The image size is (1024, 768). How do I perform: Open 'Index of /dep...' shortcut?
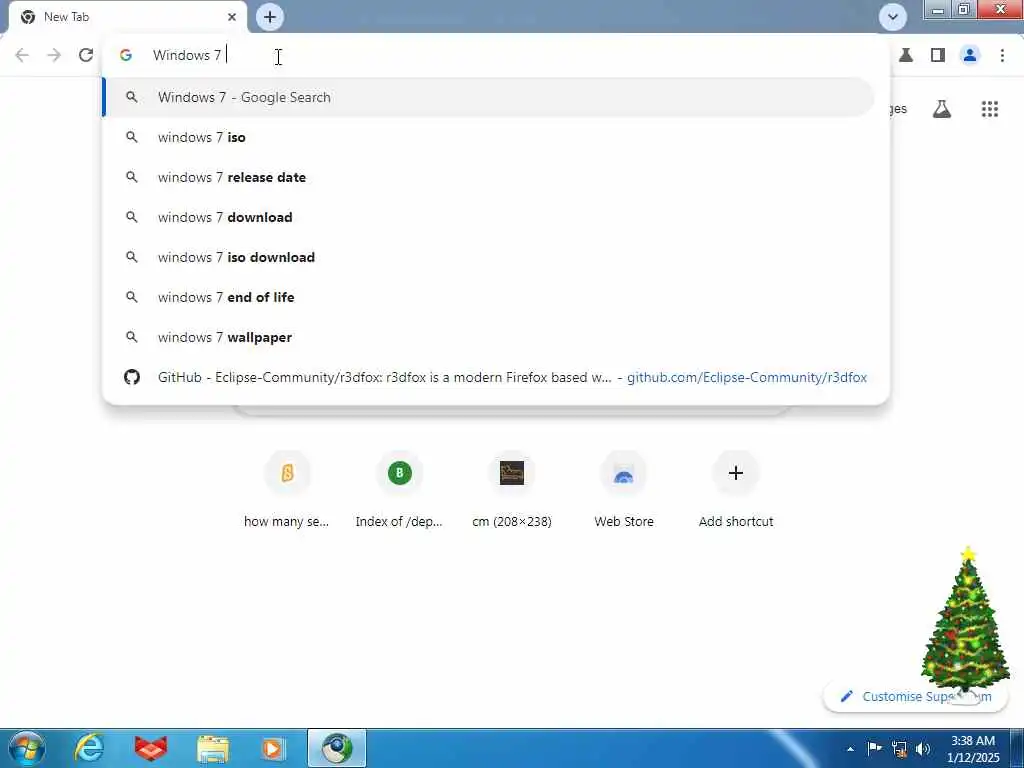coord(399,488)
